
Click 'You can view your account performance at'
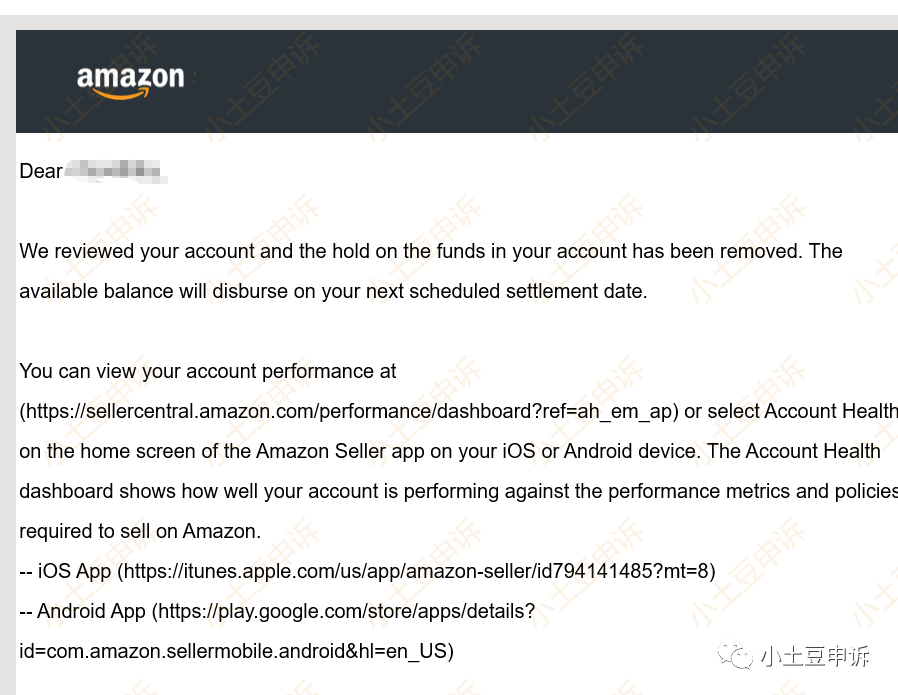tap(208, 371)
